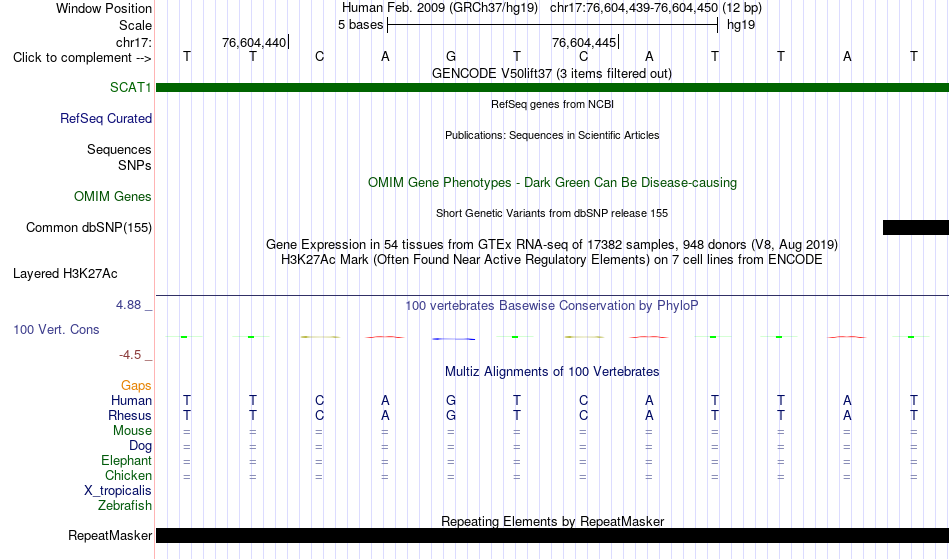Click the black dbSNP variant block
The height and width of the screenshot is (559, 950).
tap(915, 227)
